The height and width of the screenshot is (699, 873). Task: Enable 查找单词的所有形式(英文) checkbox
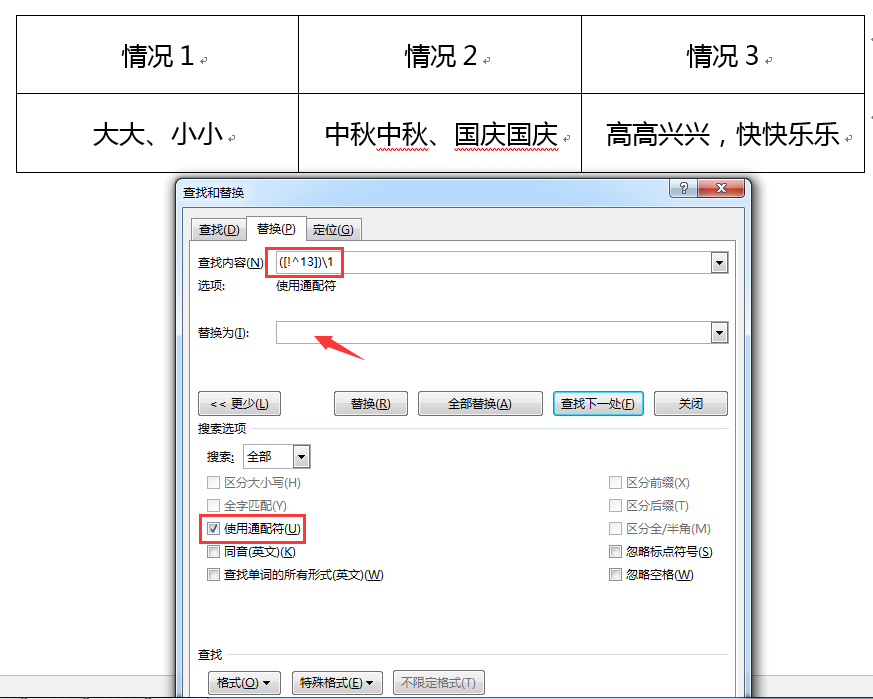tap(213, 574)
